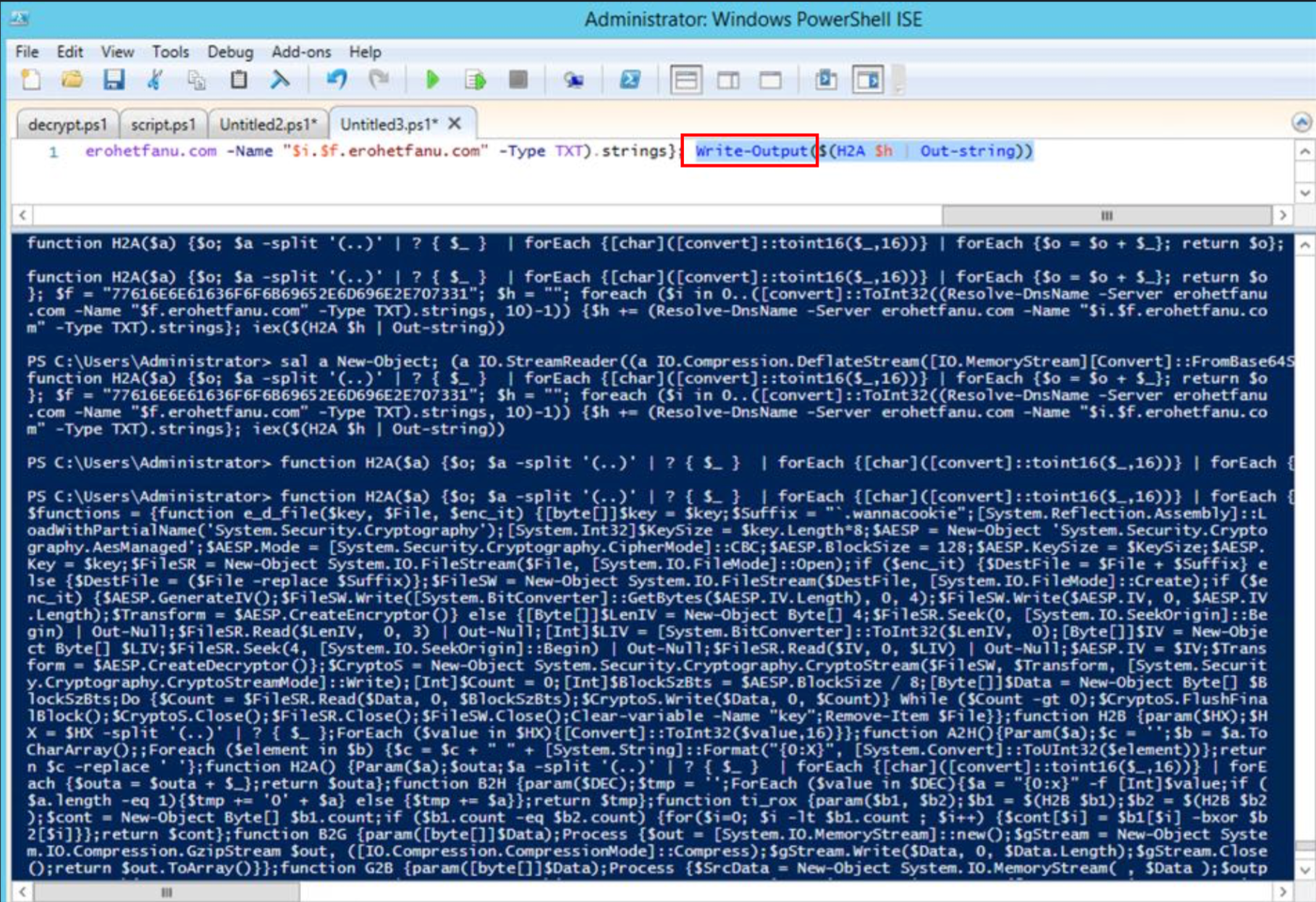Click the script pane scroll-right arrow
1316x902 pixels.
[1283, 215]
